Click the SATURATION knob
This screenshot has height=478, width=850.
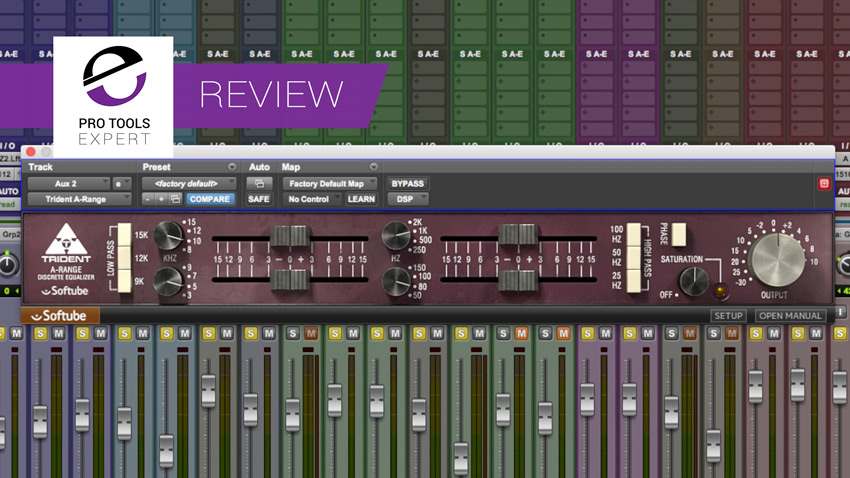click(693, 281)
